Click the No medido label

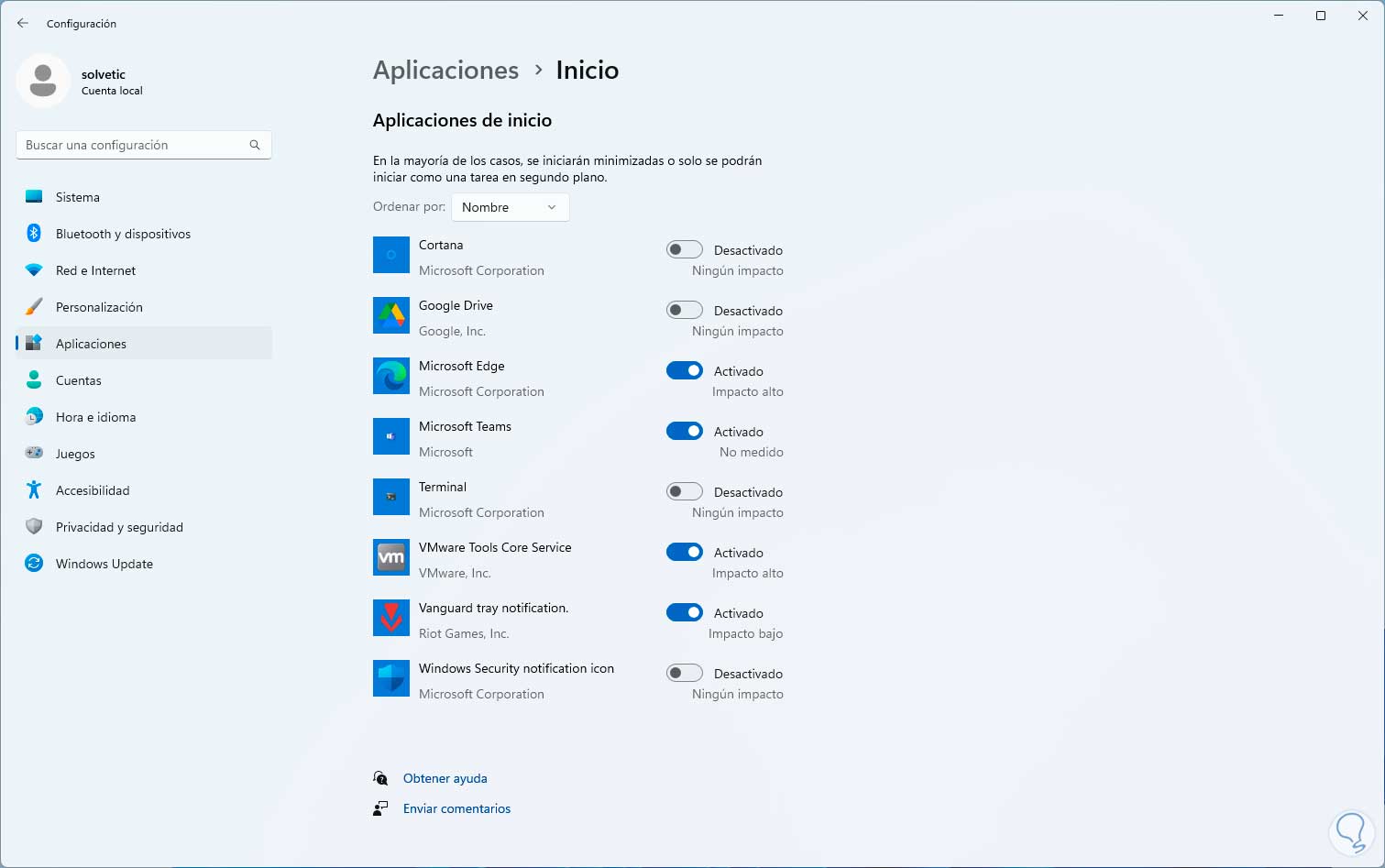tap(752, 452)
